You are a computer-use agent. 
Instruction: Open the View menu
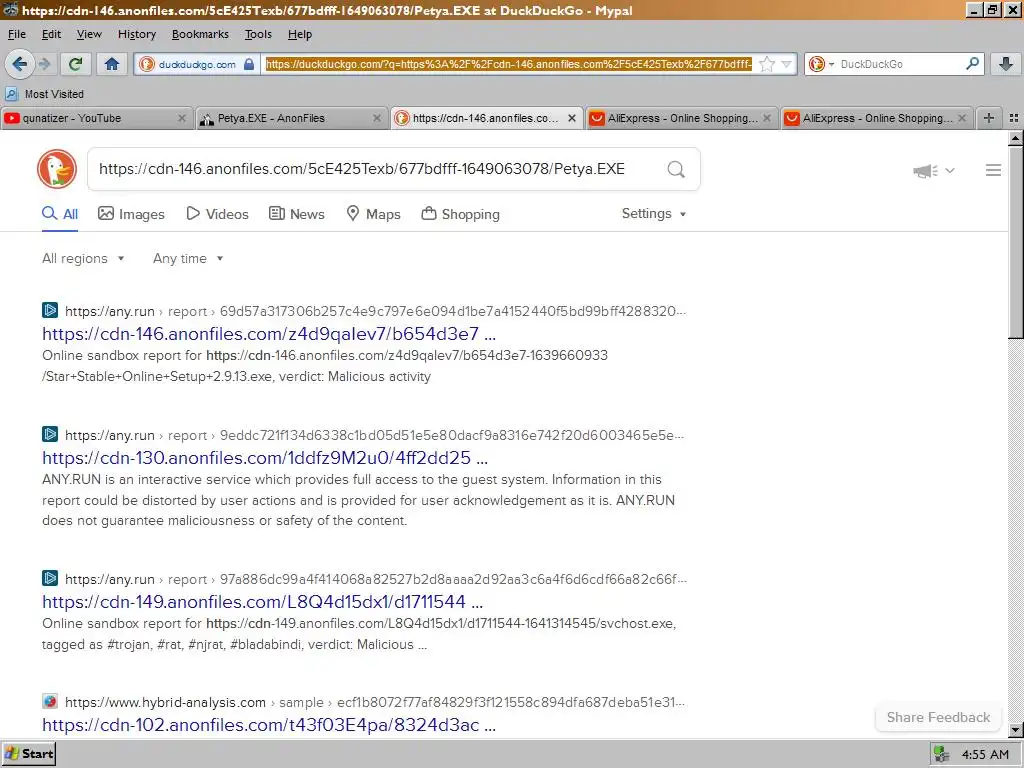pos(89,34)
